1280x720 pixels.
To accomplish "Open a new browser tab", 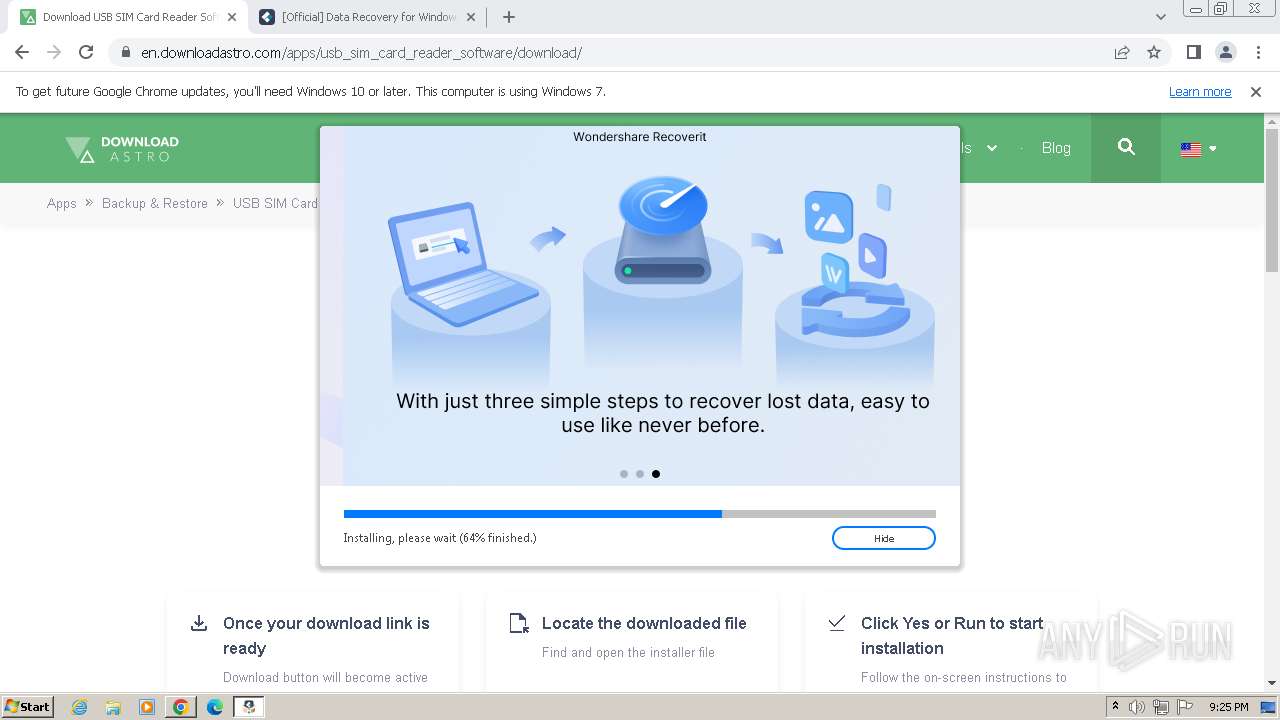I will pos(509,17).
